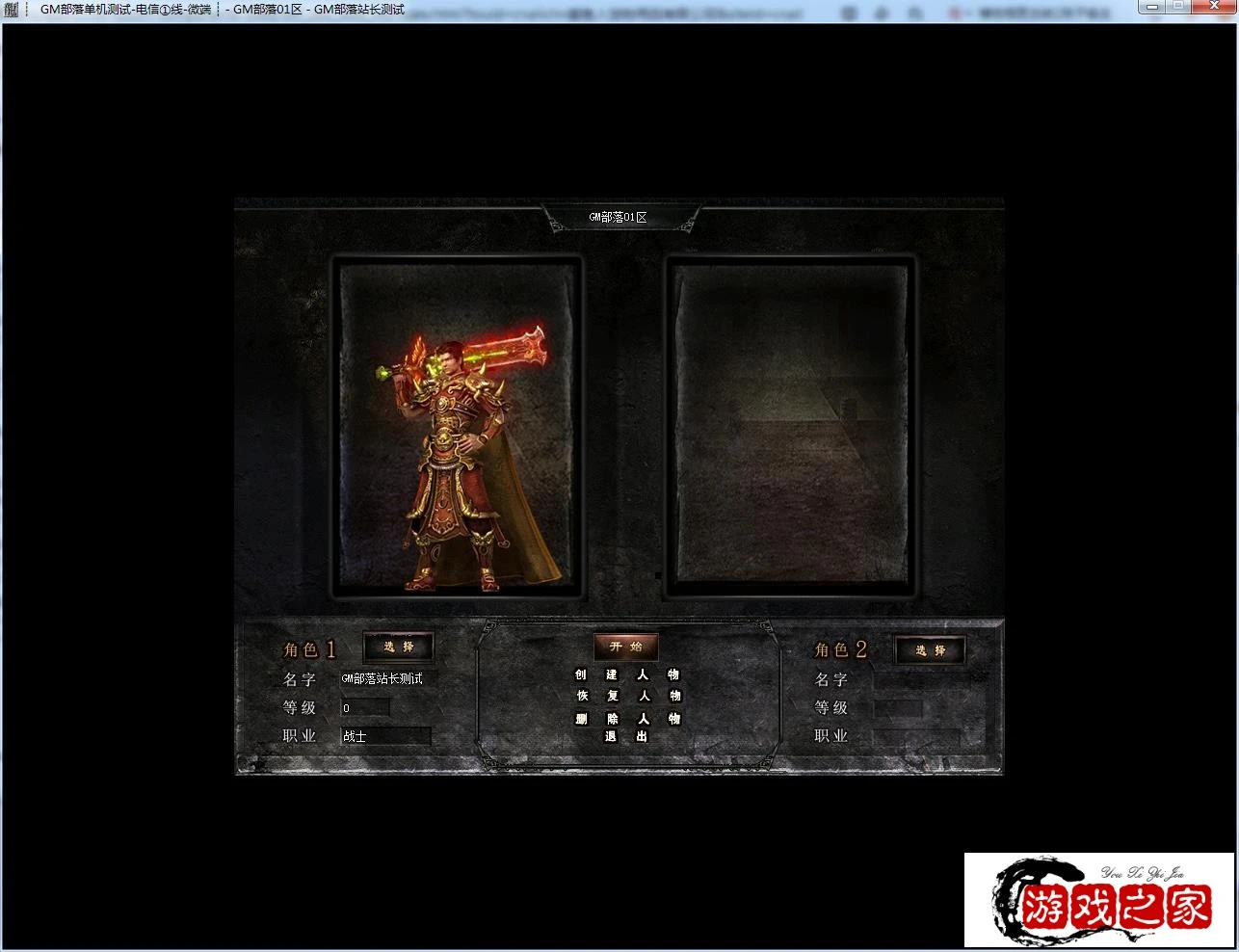The width and height of the screenshot is (1239, 952).
Task: Click the empty character 2 class field
Action: pos(917,736)
